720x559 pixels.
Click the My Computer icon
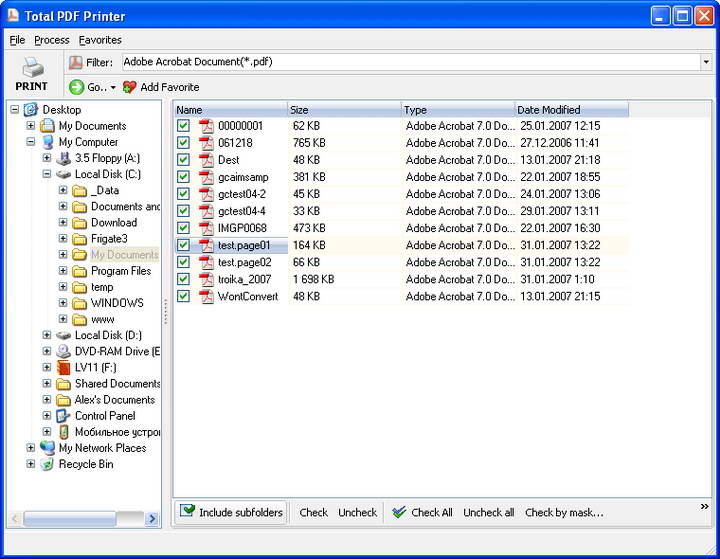[x=47, y=142]
